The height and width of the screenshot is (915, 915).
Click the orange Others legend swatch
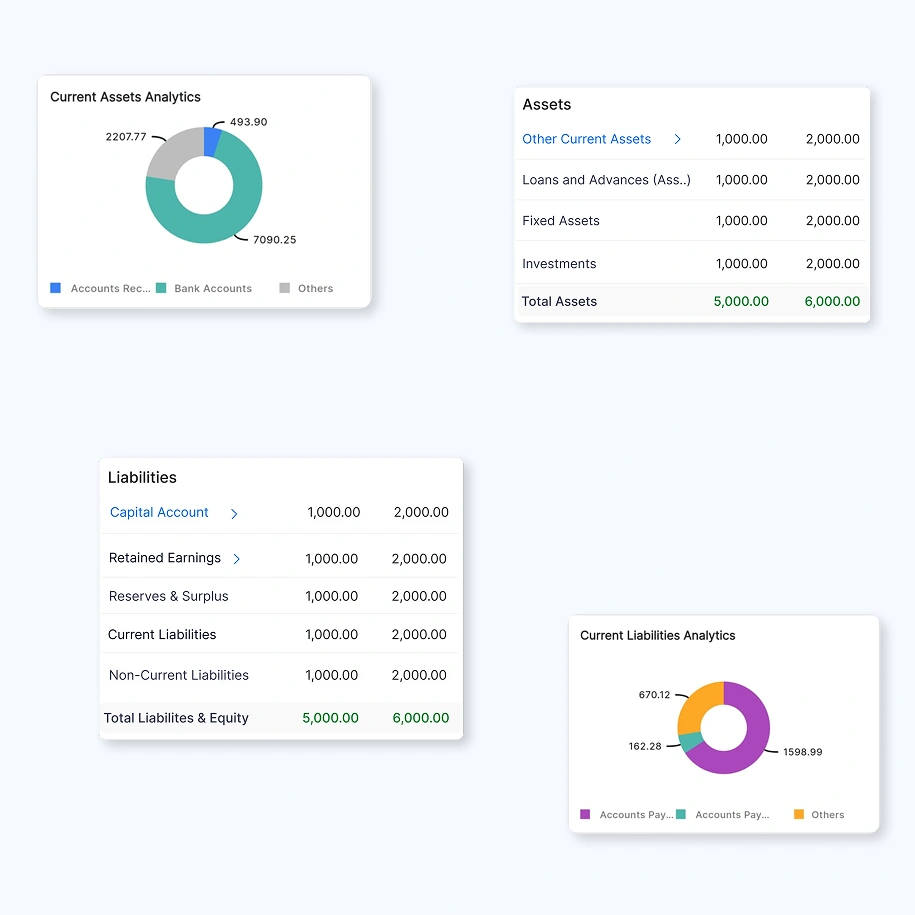click(x=799, y=814)
